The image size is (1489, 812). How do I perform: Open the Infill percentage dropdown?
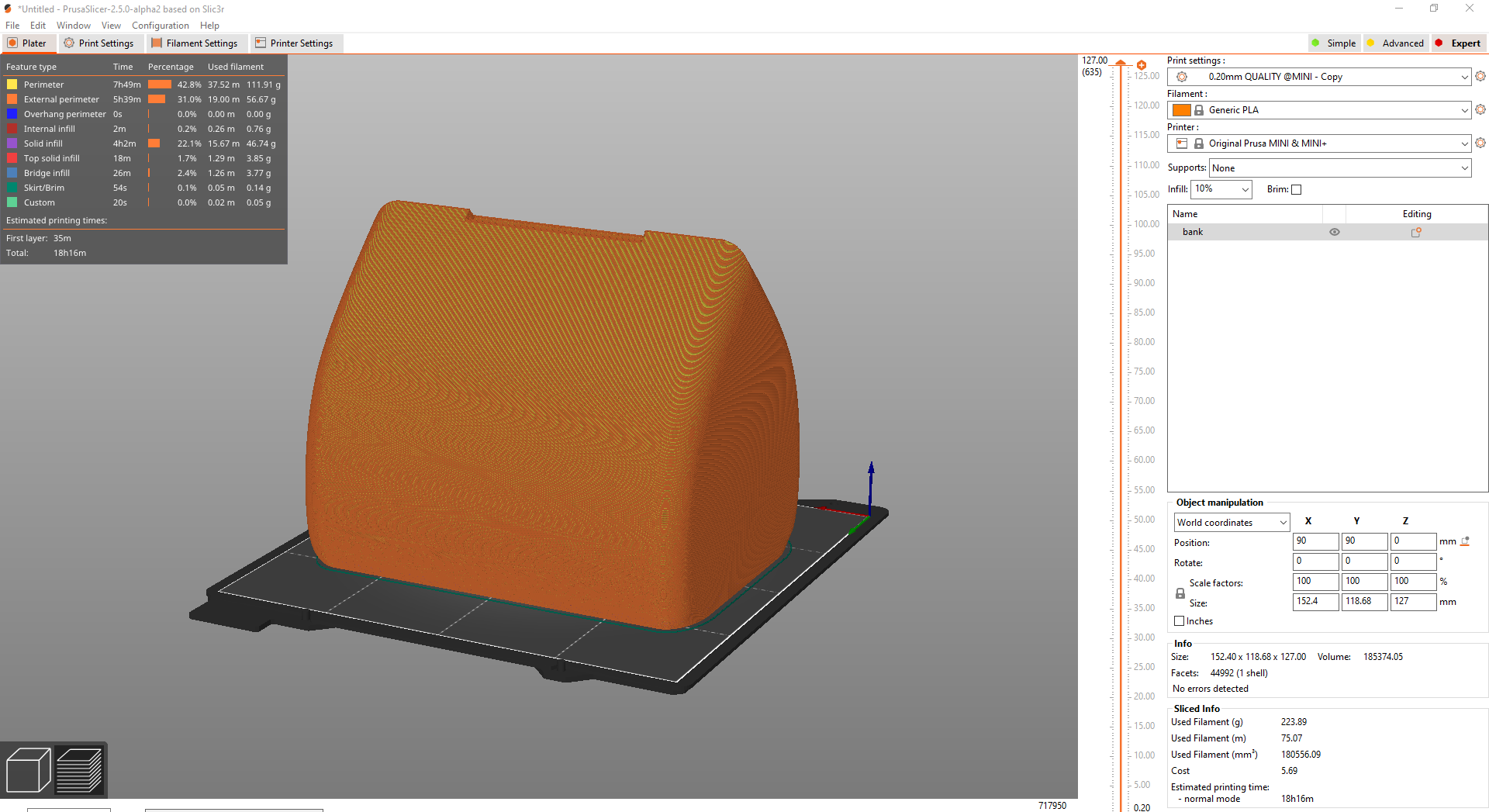1221,189
